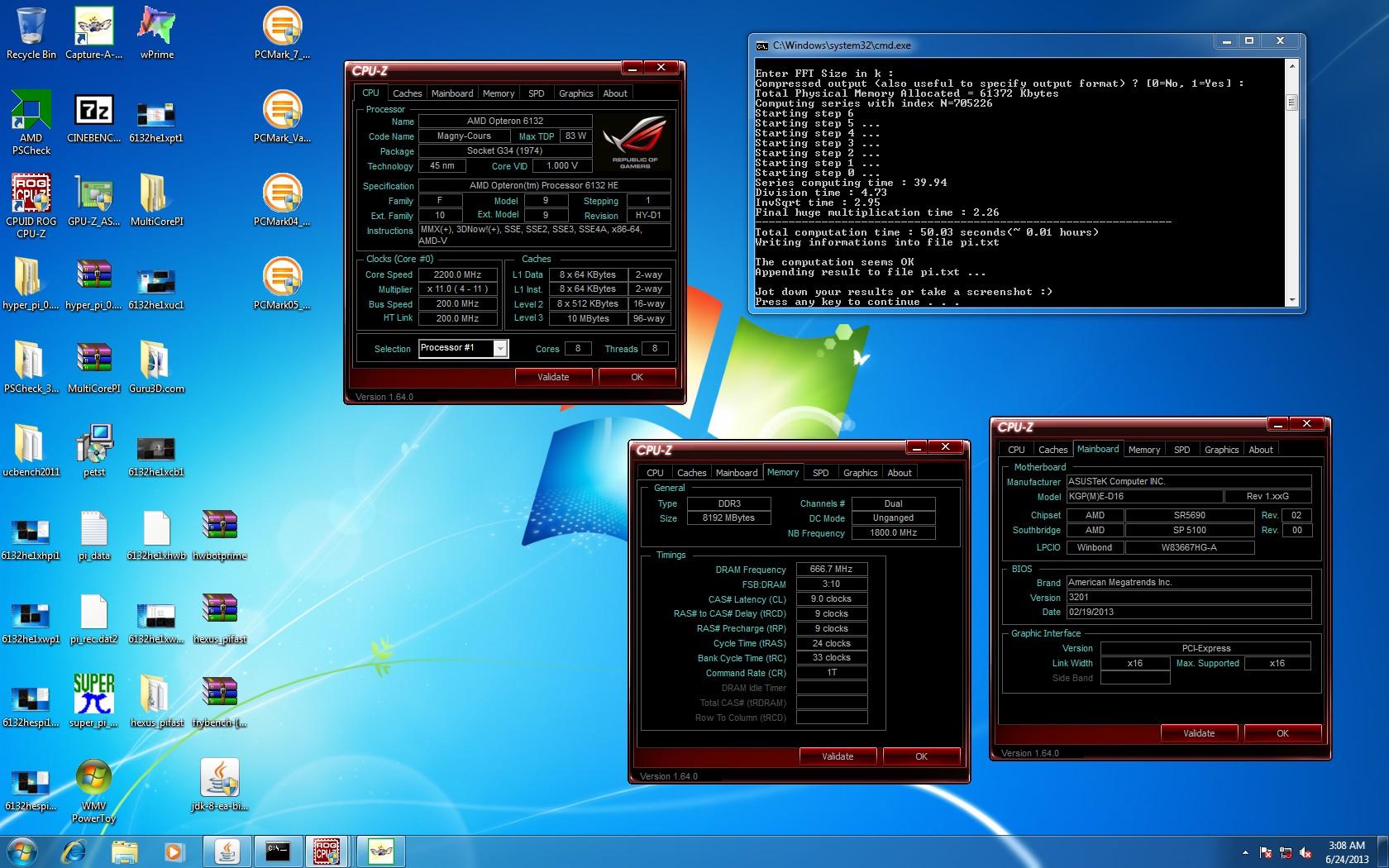The image size is (1389, 868).
Task: Open the PCMark_7 desktop icon
Action: 282,33
